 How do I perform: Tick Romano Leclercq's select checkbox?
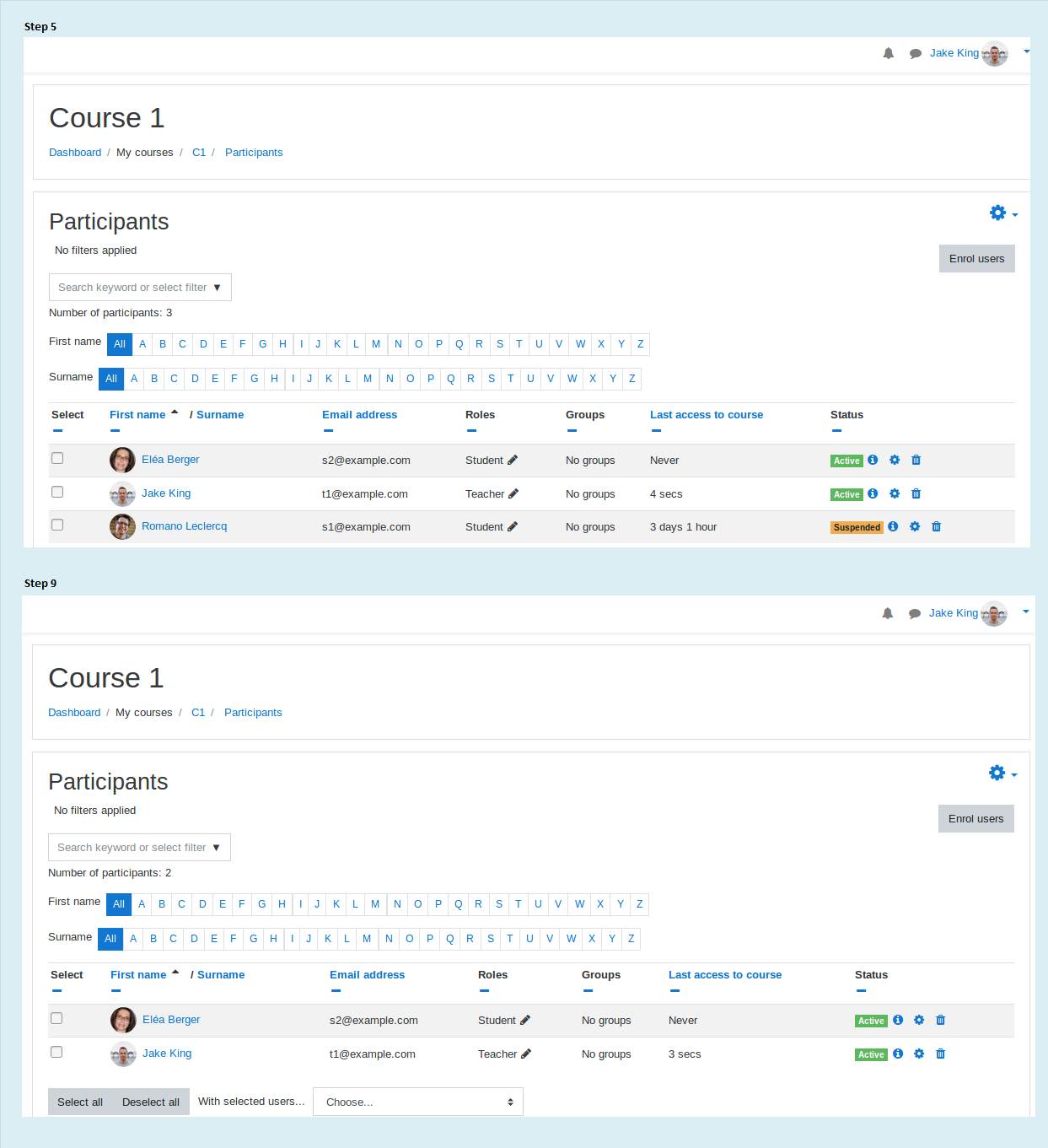coord(57,525)
